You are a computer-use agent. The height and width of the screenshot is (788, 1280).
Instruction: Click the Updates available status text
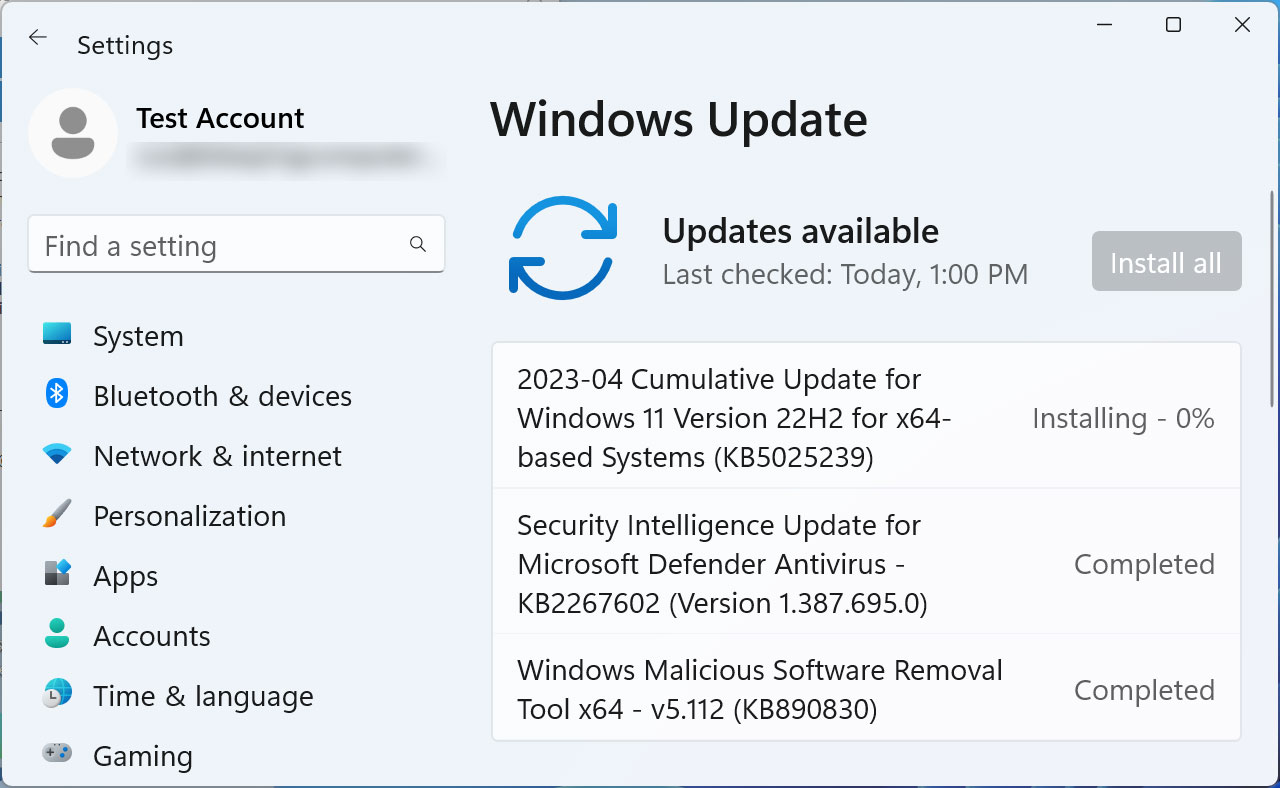click(x=800, y=231)
